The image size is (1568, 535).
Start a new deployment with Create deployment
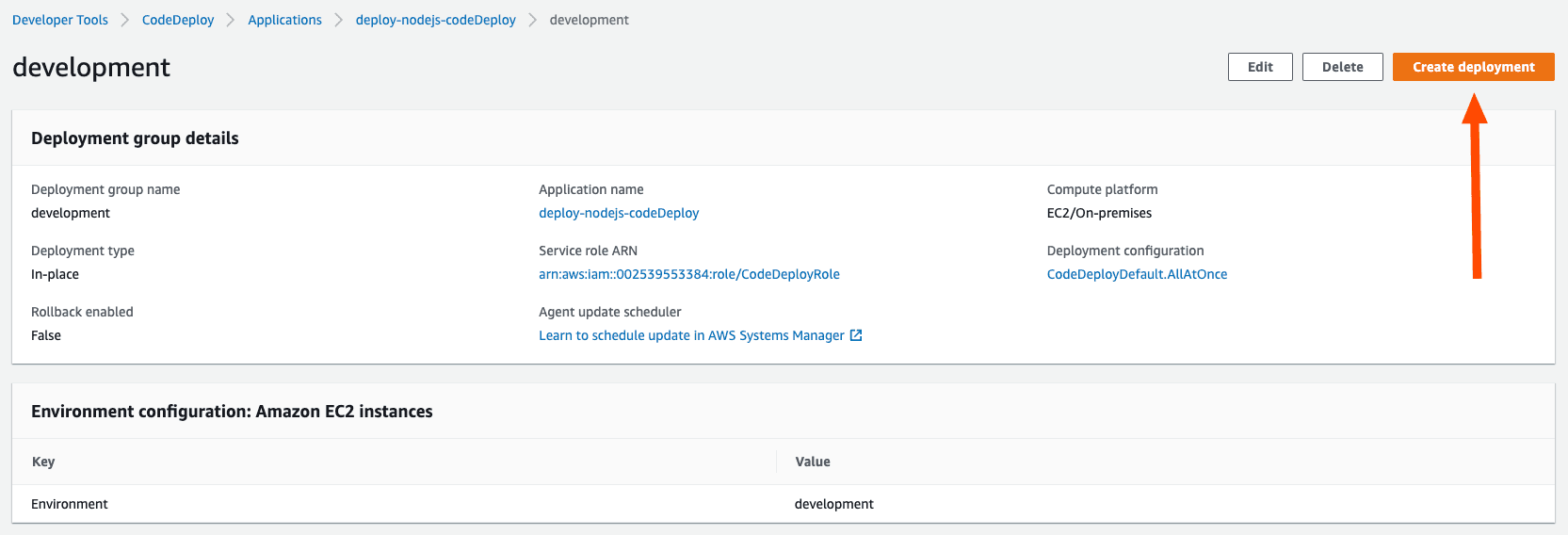1473,67
